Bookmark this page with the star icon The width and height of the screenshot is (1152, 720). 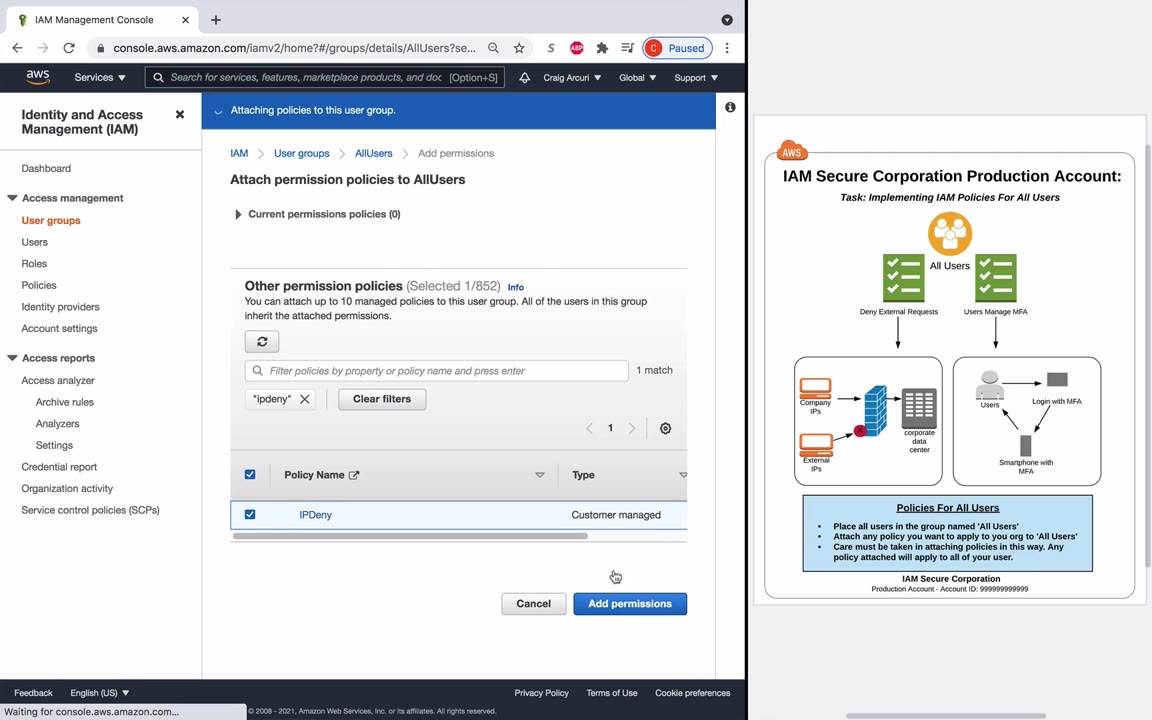click(519, 48)
